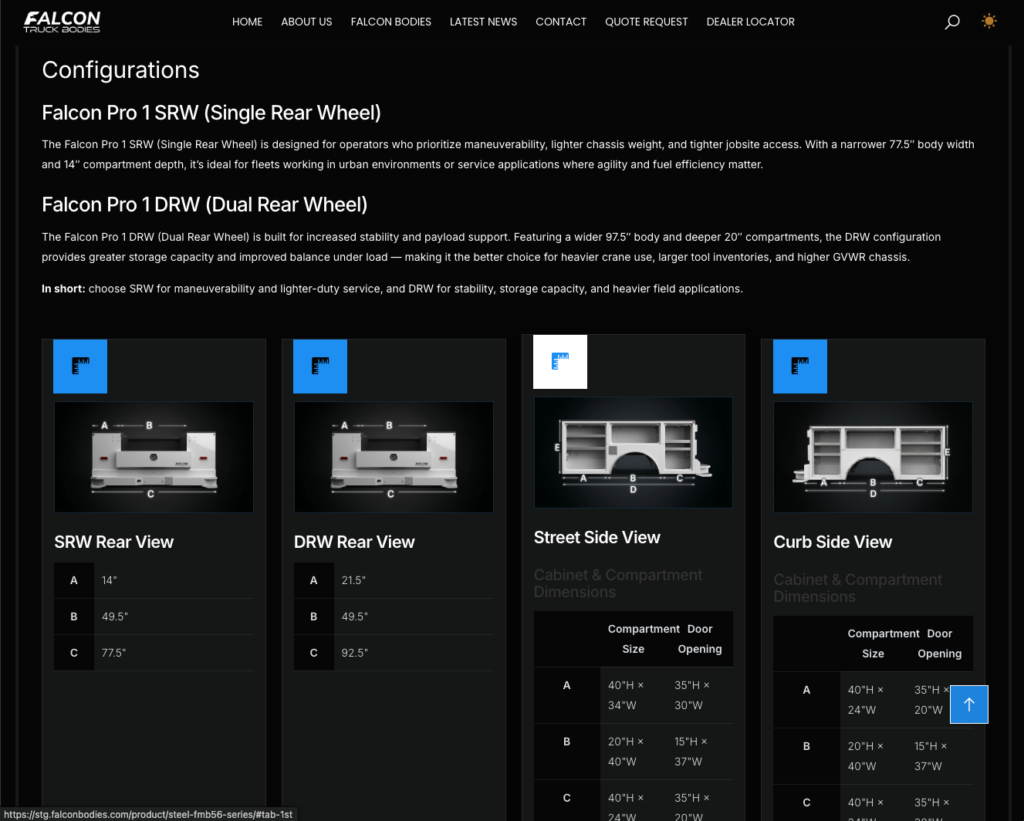Toggle light mode with the theme switch
Viewport: 1024px width, 821px height.
[989, 21]
